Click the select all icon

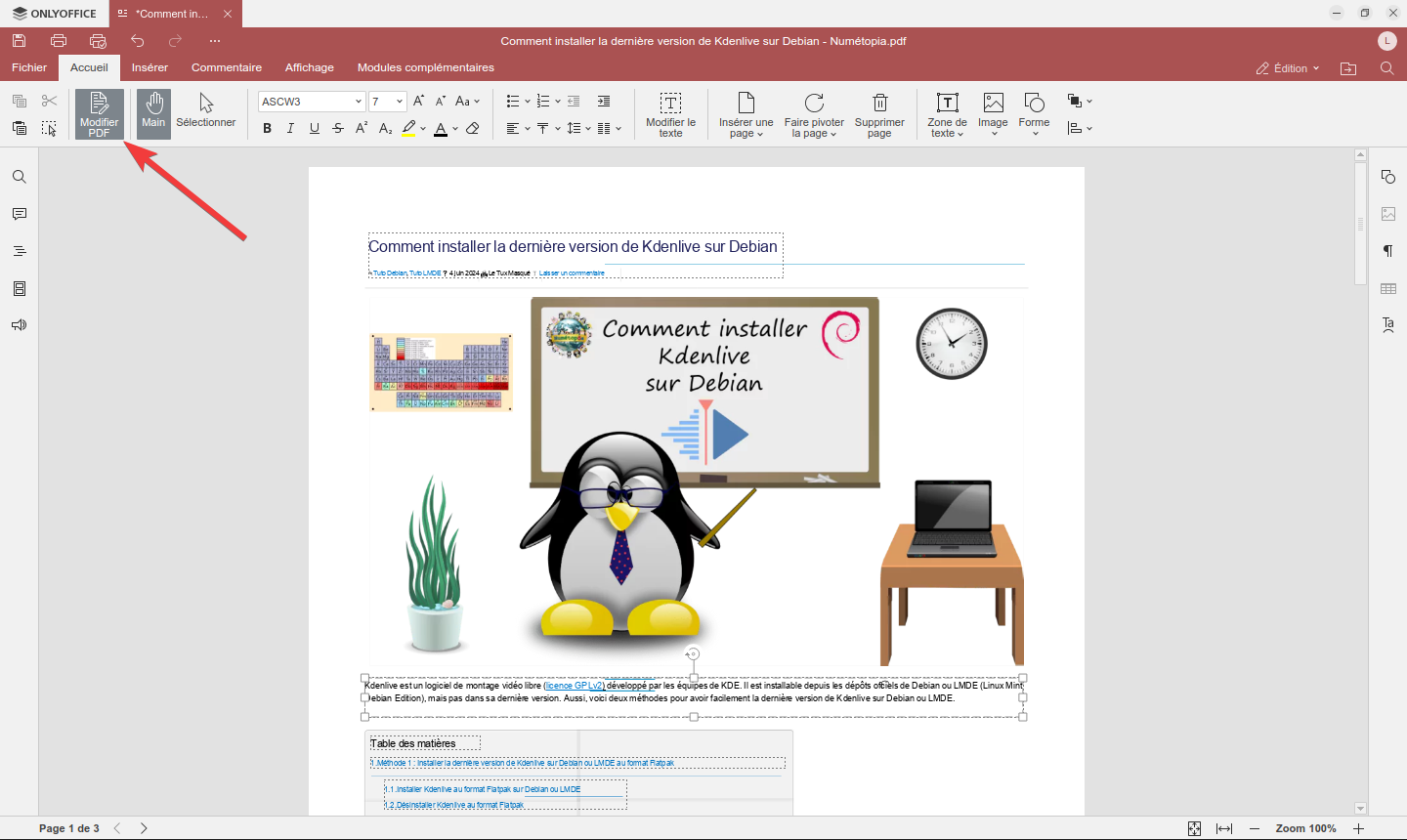click(x=50, y=128)
